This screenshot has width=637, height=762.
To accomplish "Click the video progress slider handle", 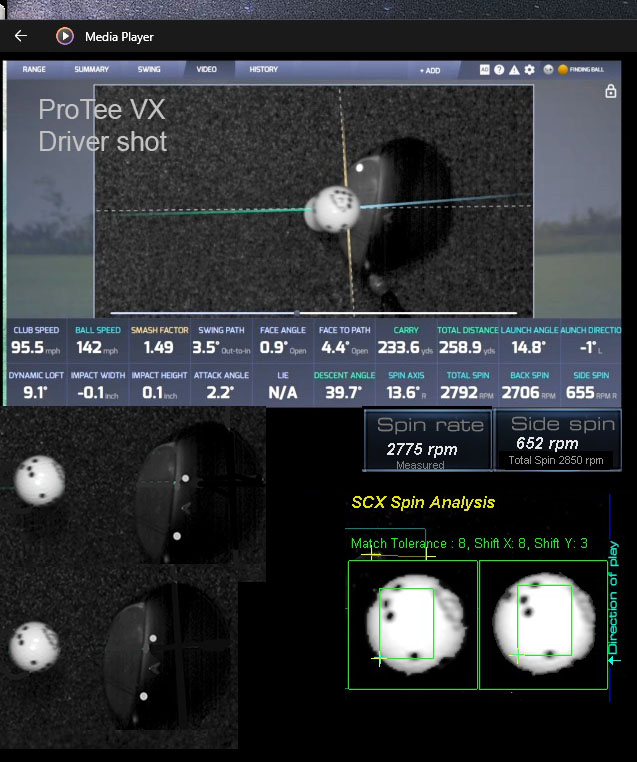I will (297, 313).
